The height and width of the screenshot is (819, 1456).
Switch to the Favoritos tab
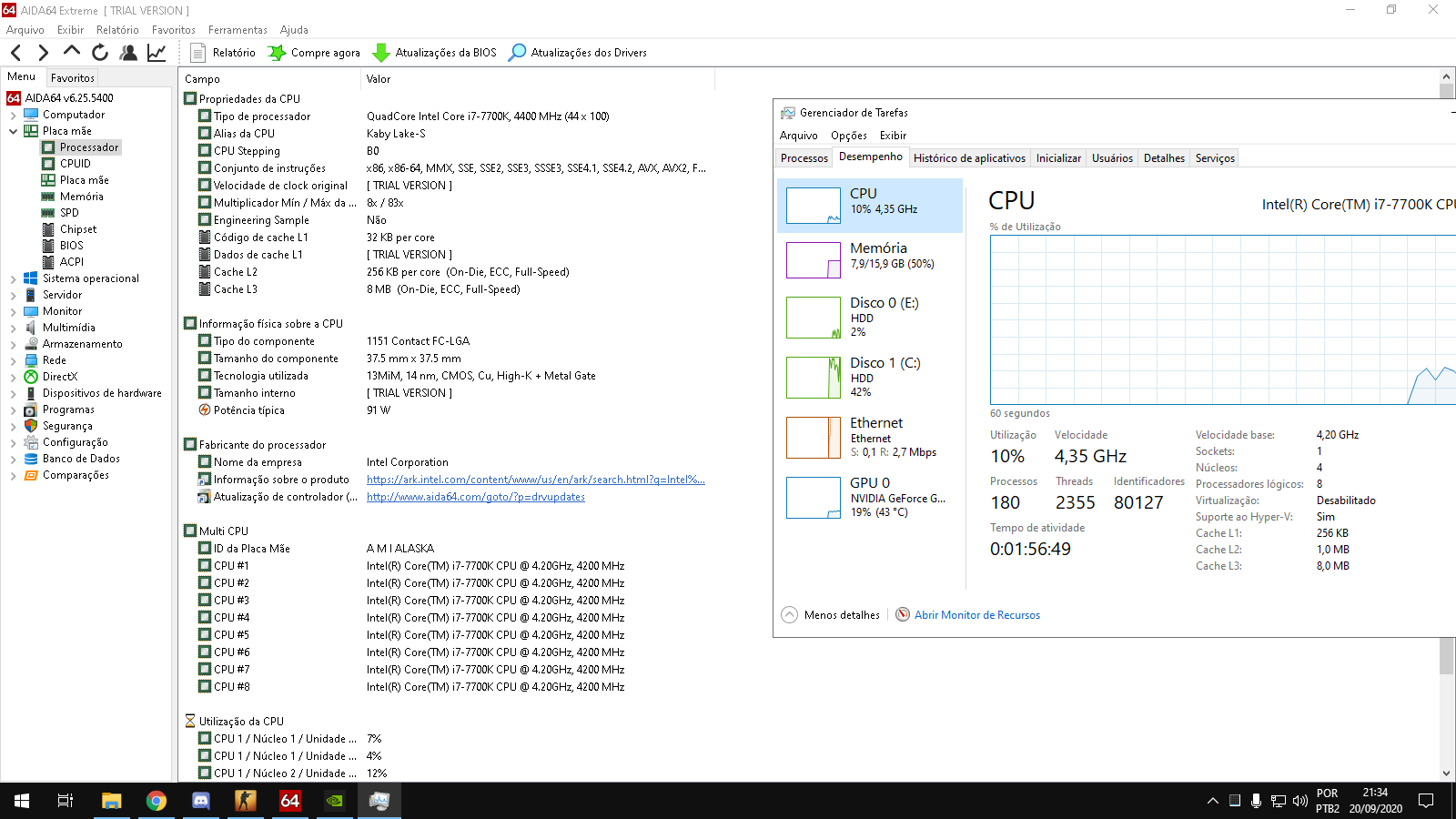coord(73,78)
